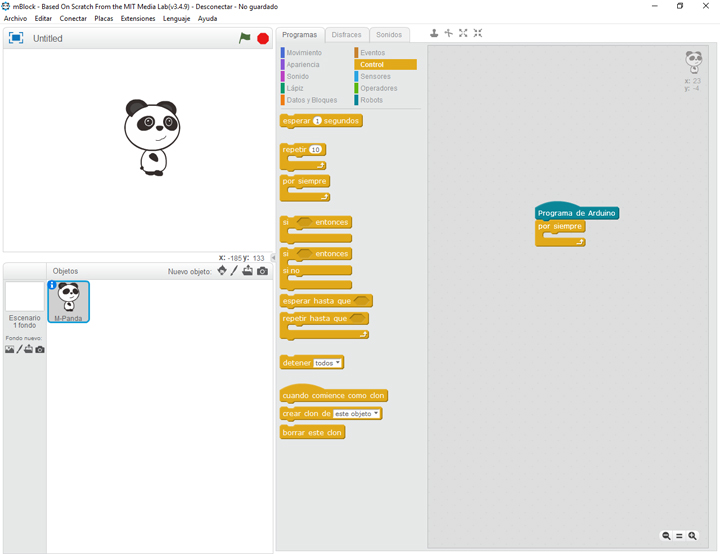Screen dimensions: 720x554
Task: Choose new sprite from library icon
Action: [222, 271]
